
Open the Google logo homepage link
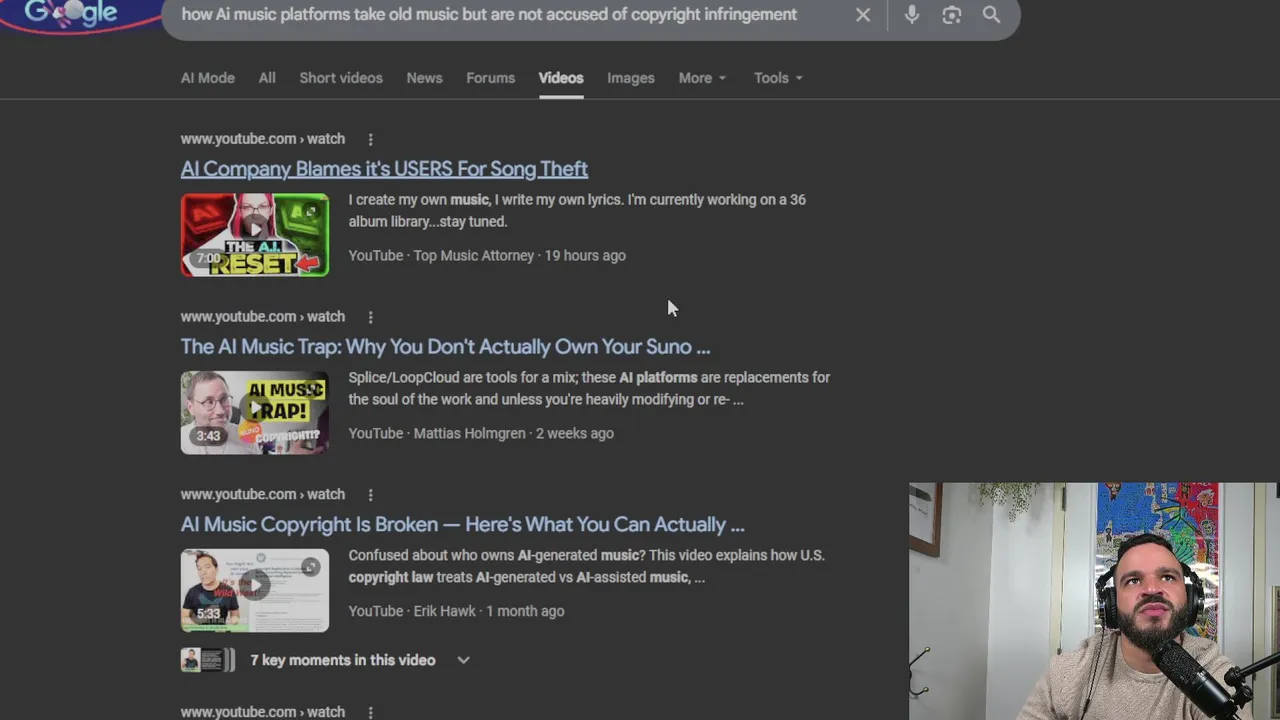(70, 13)
